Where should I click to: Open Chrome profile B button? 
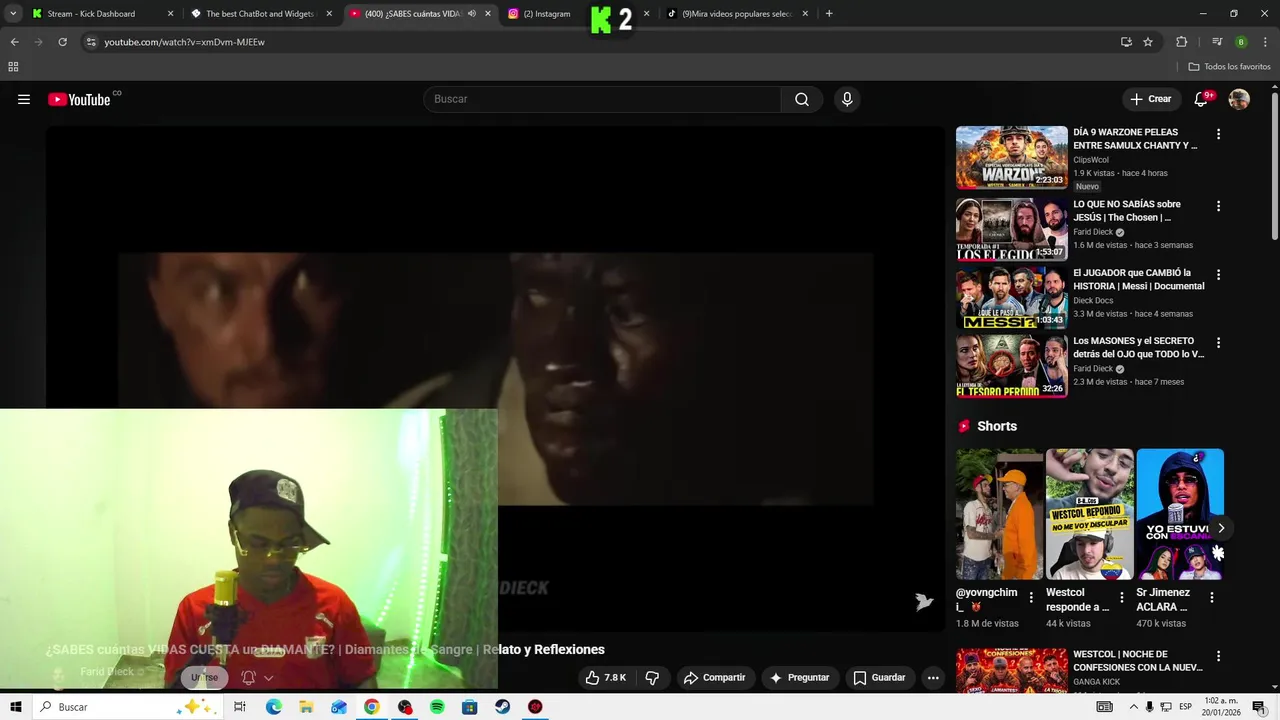[x=1241, y=42]
